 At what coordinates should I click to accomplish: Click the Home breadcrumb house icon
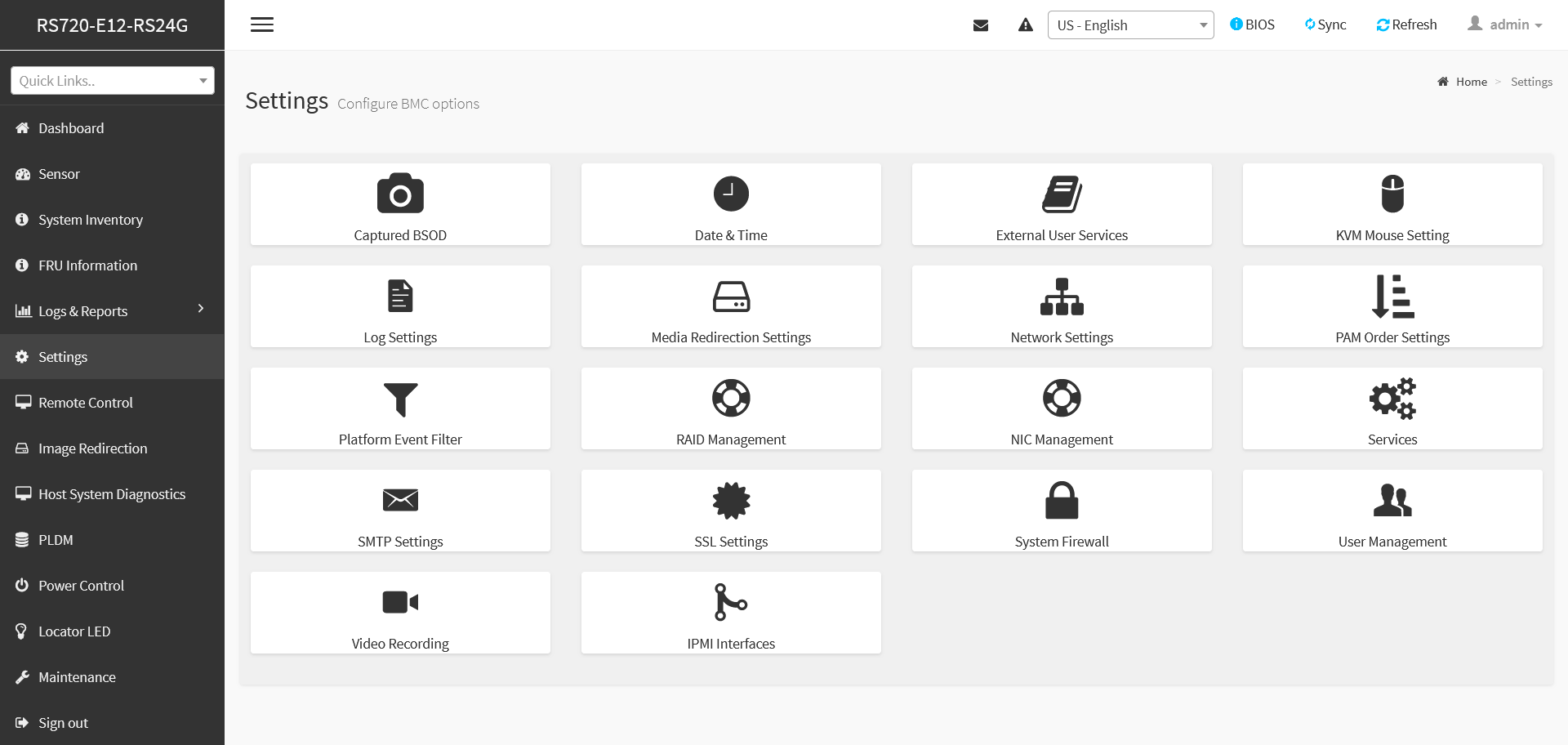(x=1443, y=82)
